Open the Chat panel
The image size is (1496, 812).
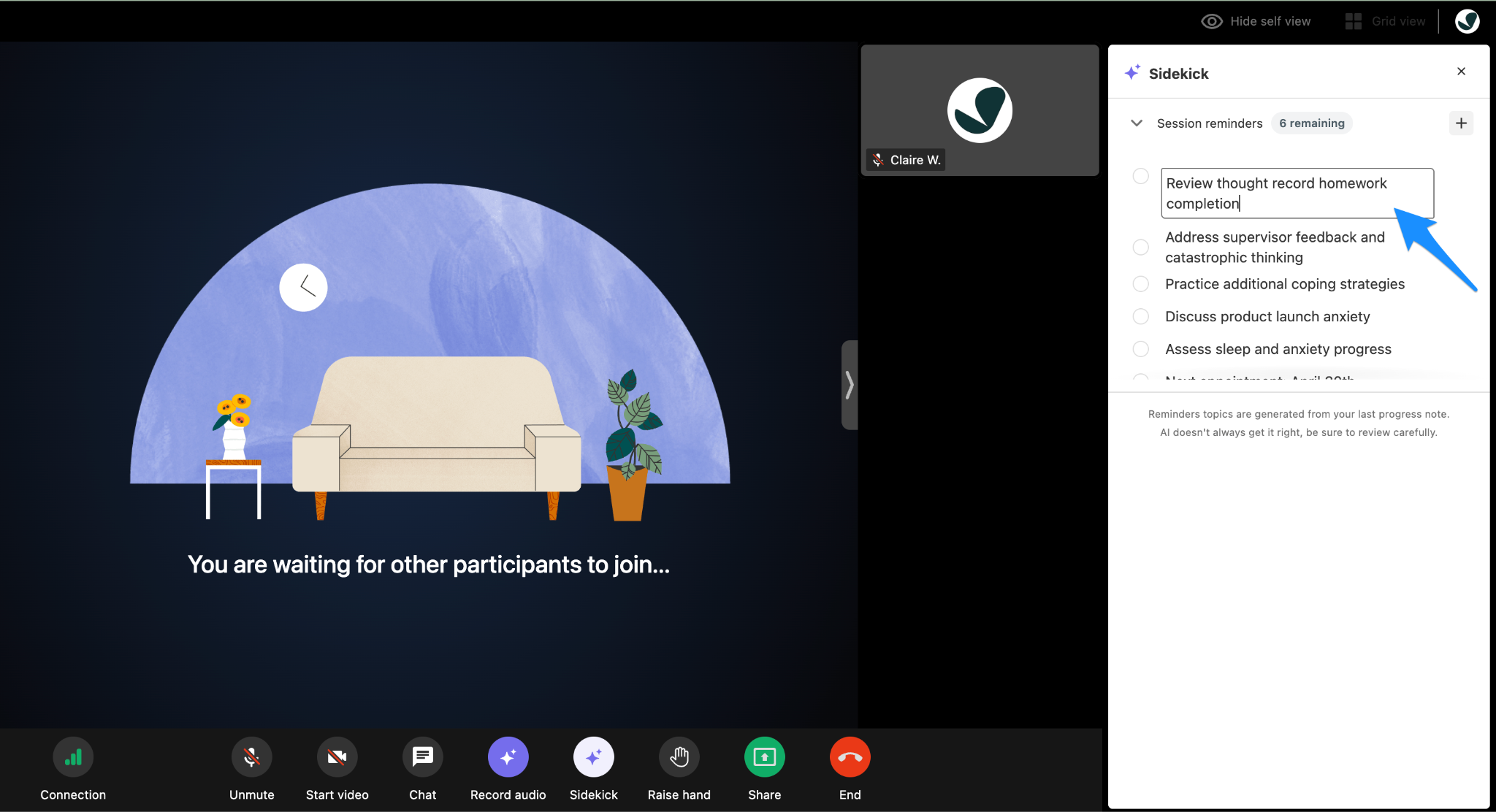point(422,757)
